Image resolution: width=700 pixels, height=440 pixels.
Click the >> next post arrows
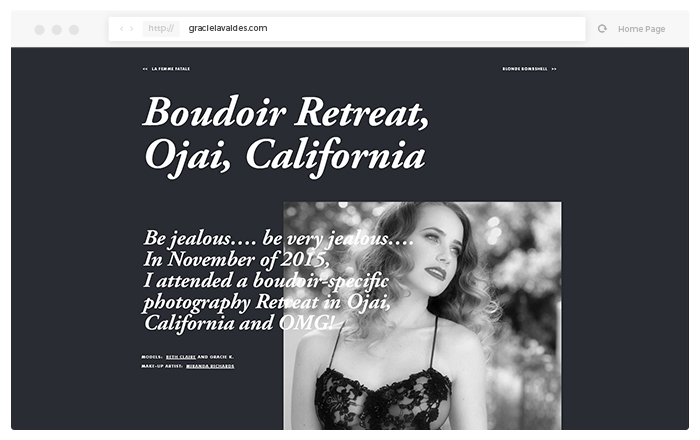[554, 69]
